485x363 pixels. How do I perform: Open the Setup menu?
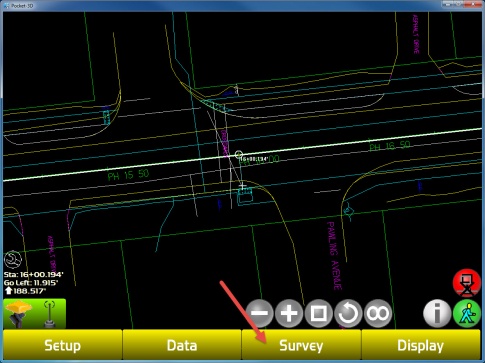coord(63,345)
